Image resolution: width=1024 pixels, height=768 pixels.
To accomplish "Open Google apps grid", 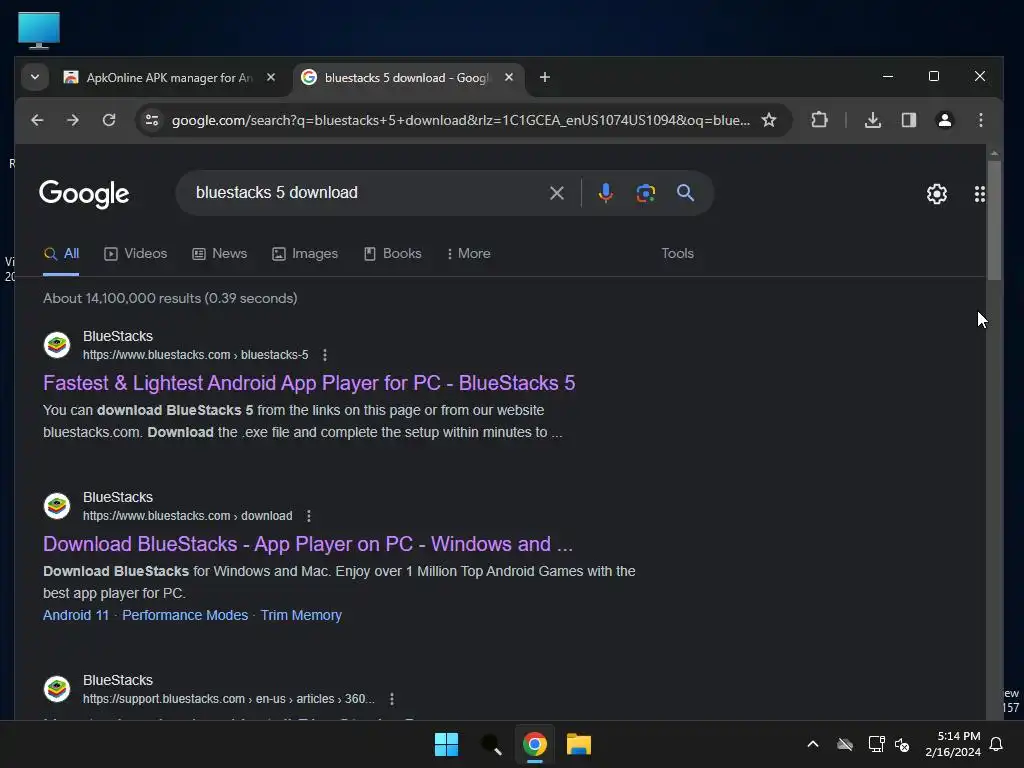I will (980, 194).
